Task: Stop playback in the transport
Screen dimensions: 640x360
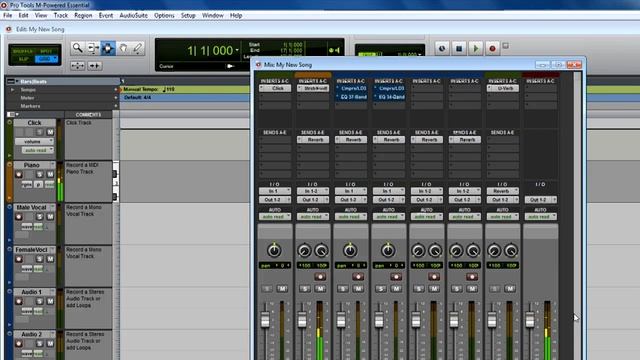Action: [x=459, y=48]
